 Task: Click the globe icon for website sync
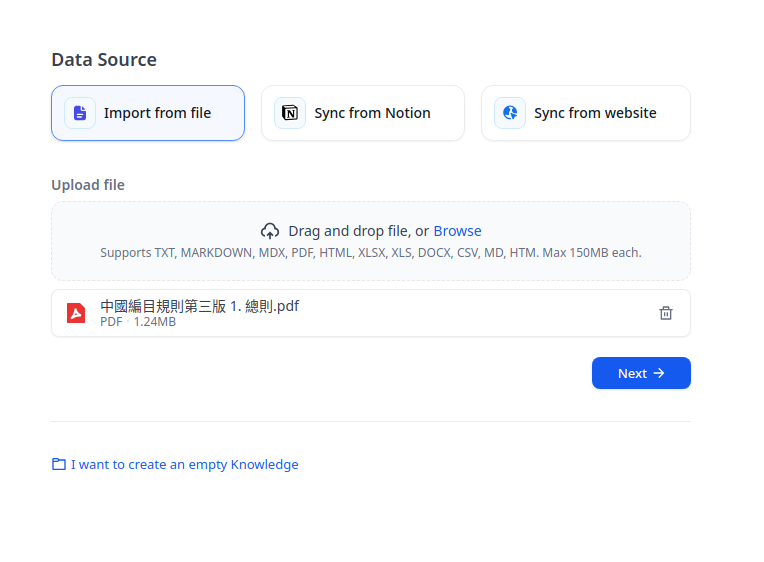(510, 113)
